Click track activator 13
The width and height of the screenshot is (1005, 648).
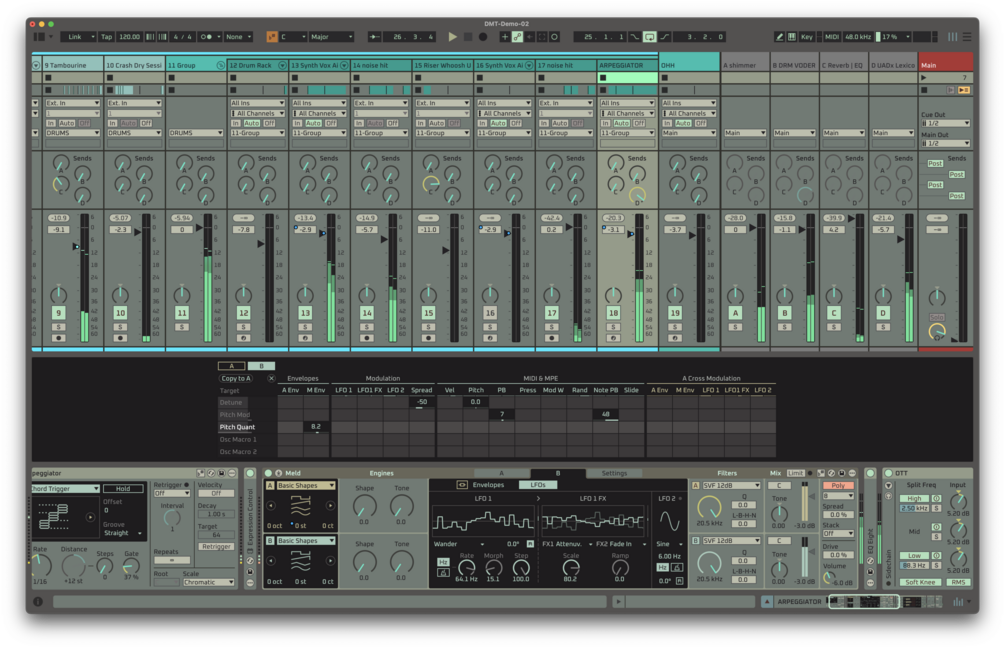pos(305,313)
